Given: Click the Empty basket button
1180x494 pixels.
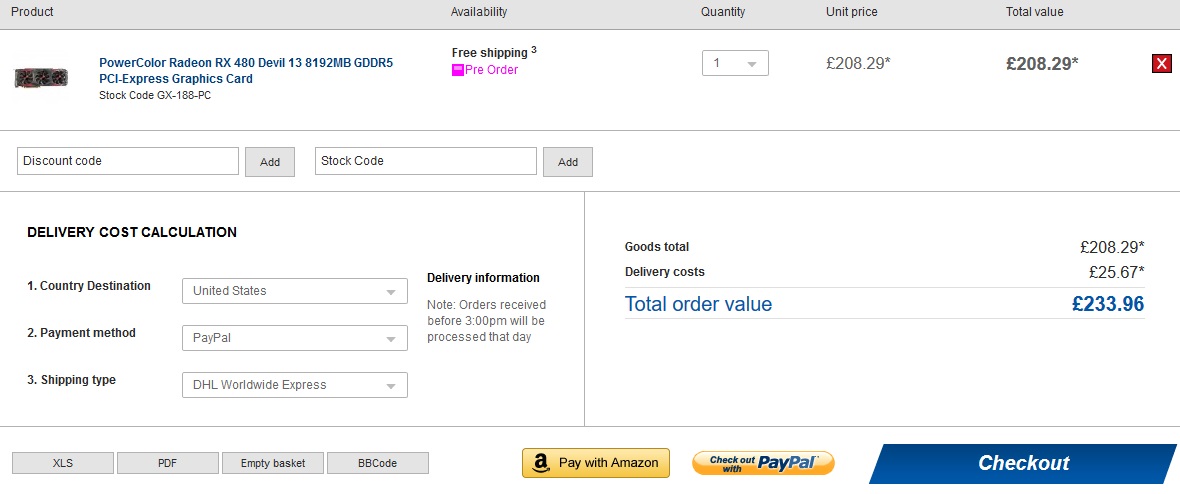Looking at the screenshot, I should coord(273,463).
